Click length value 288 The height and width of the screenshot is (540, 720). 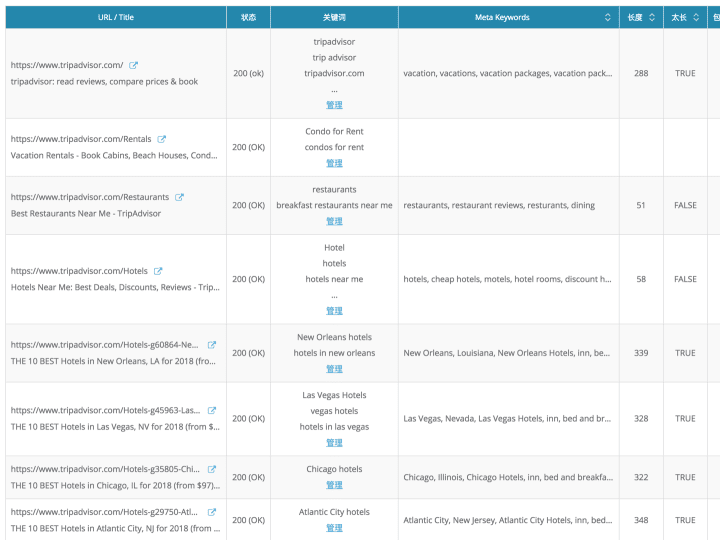(x=641, y=73)
